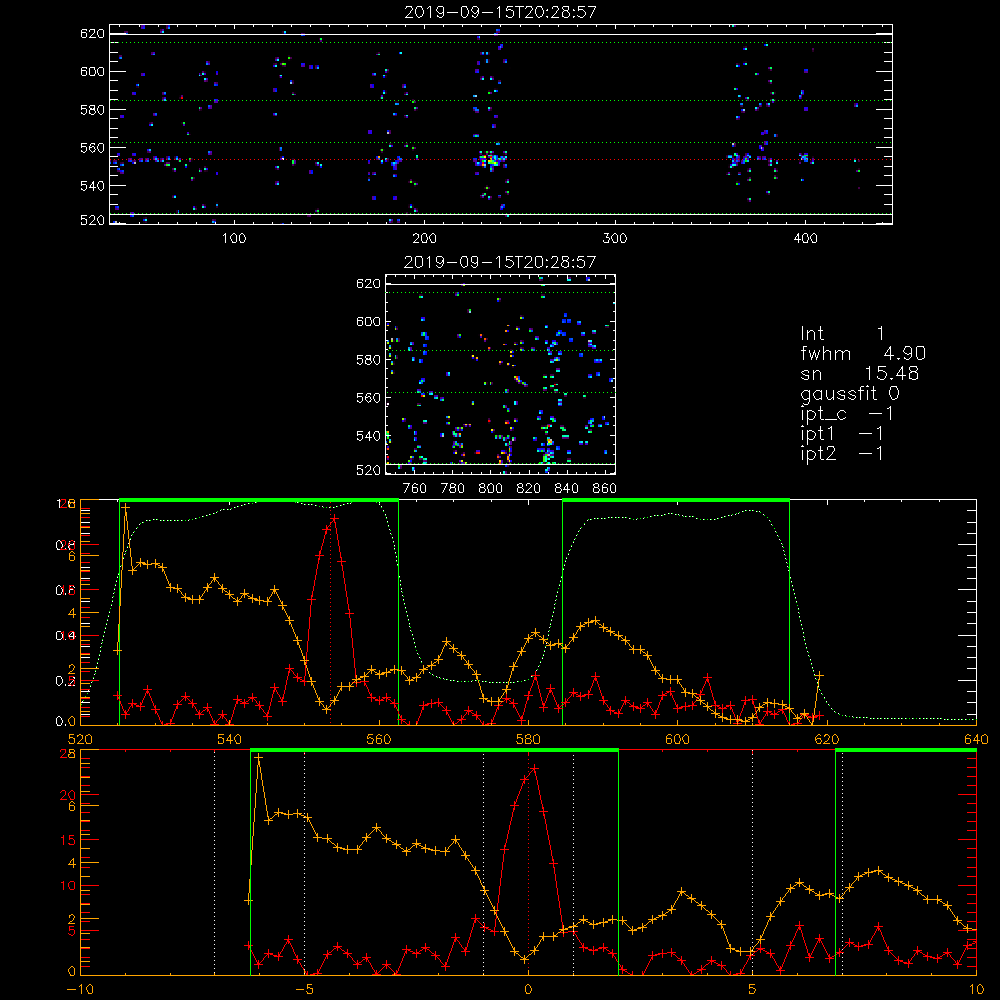Screen dimensions: 1000x1000
Task: Select the "sn 15.48" readout line
Action: 859,373
